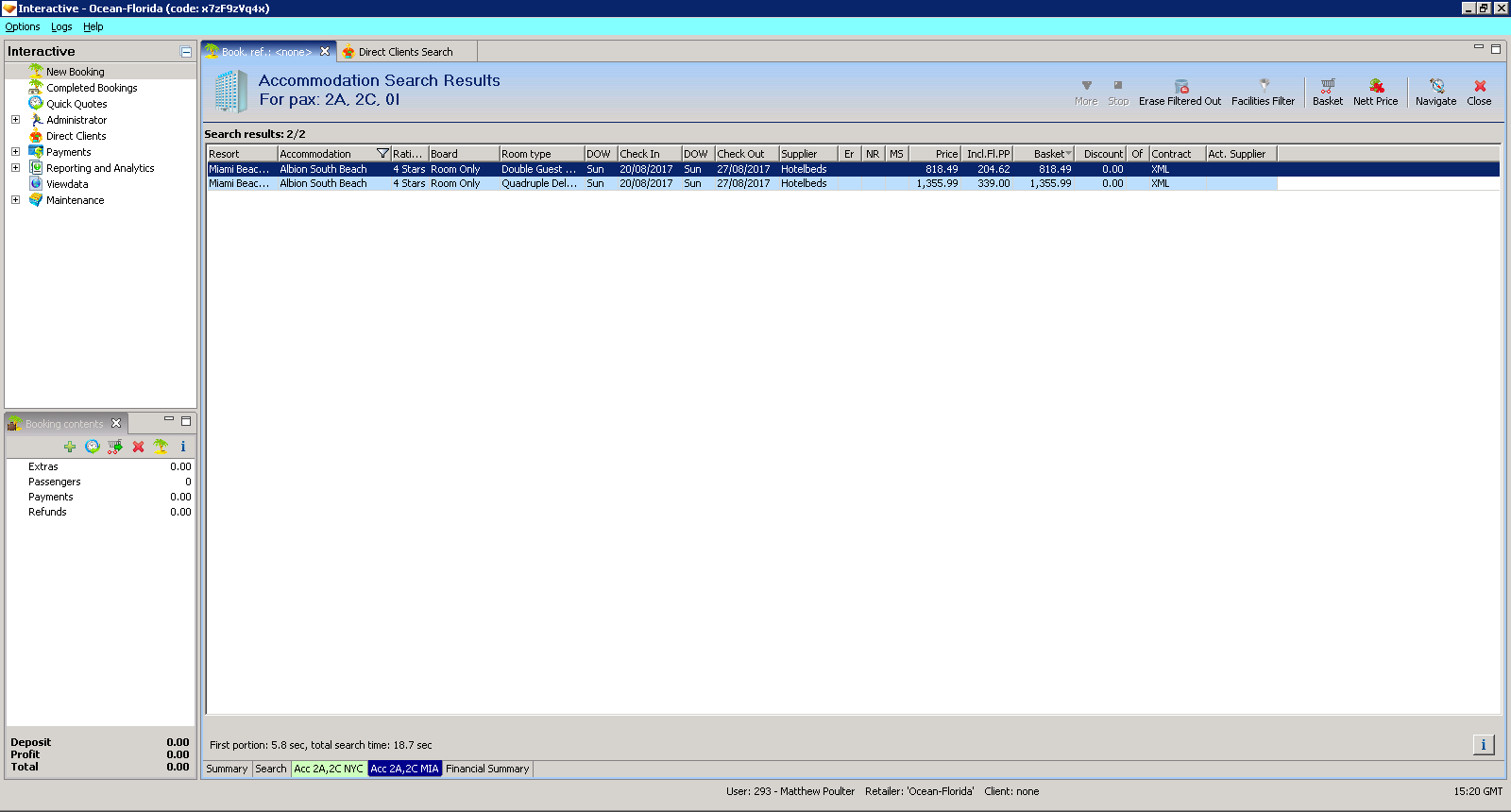Switch to the Acc 2A,2C NYC tab
This screenshot has height=812, width=1511.
pos(329,769)
